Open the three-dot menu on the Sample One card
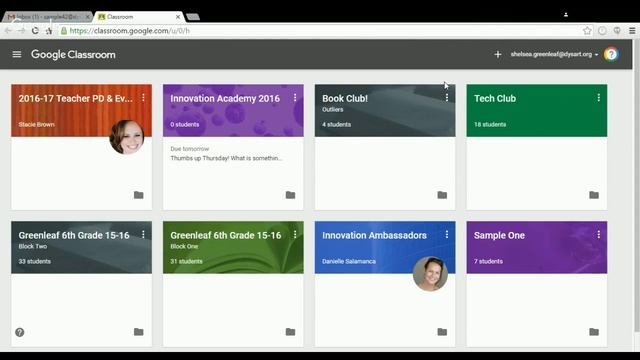640x360 pixels. click(x=599, y=235)
